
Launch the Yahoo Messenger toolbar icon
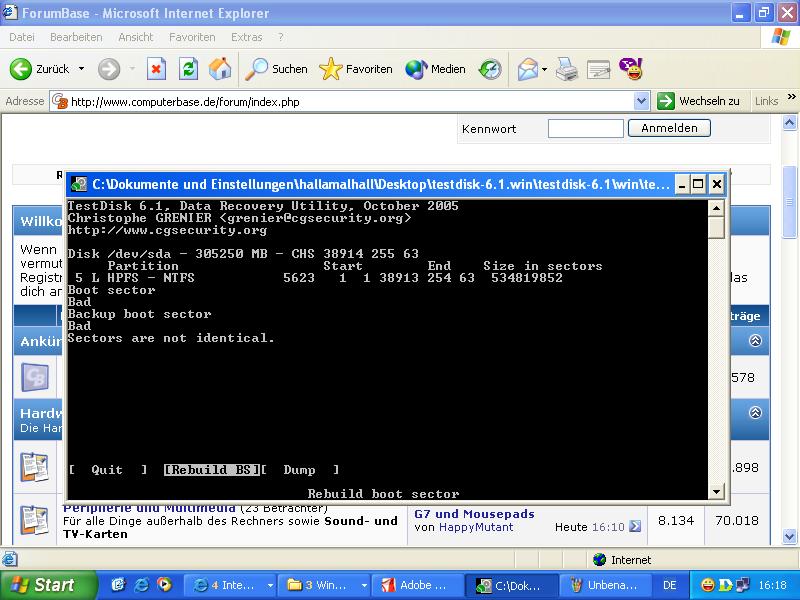pyautogui.click(x=631, y=69)
